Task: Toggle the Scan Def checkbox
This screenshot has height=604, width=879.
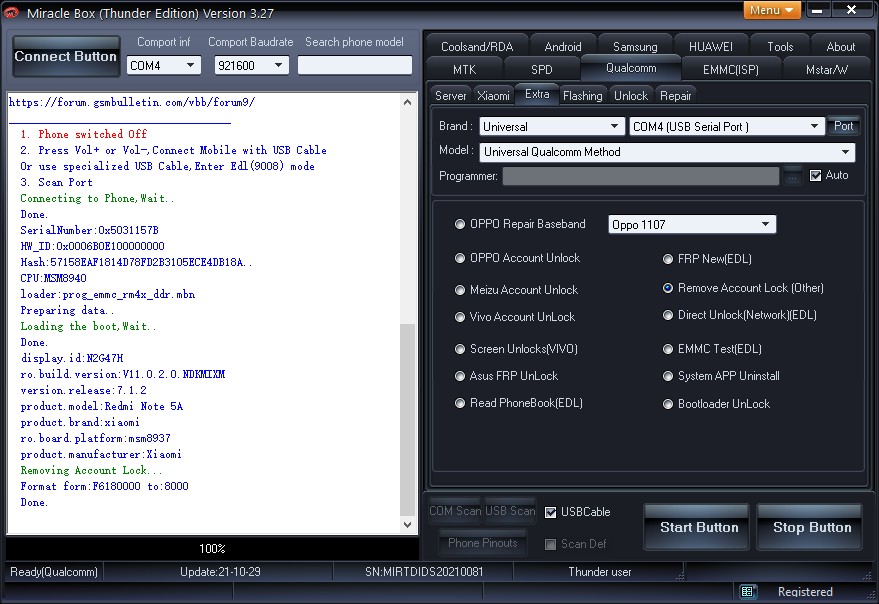Action: (x=550, y=544)
